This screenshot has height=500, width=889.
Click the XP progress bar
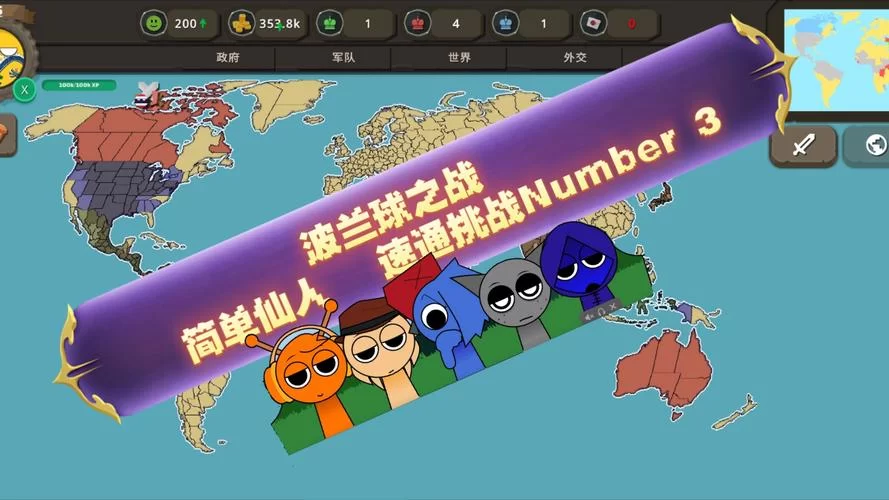(79, 85)
